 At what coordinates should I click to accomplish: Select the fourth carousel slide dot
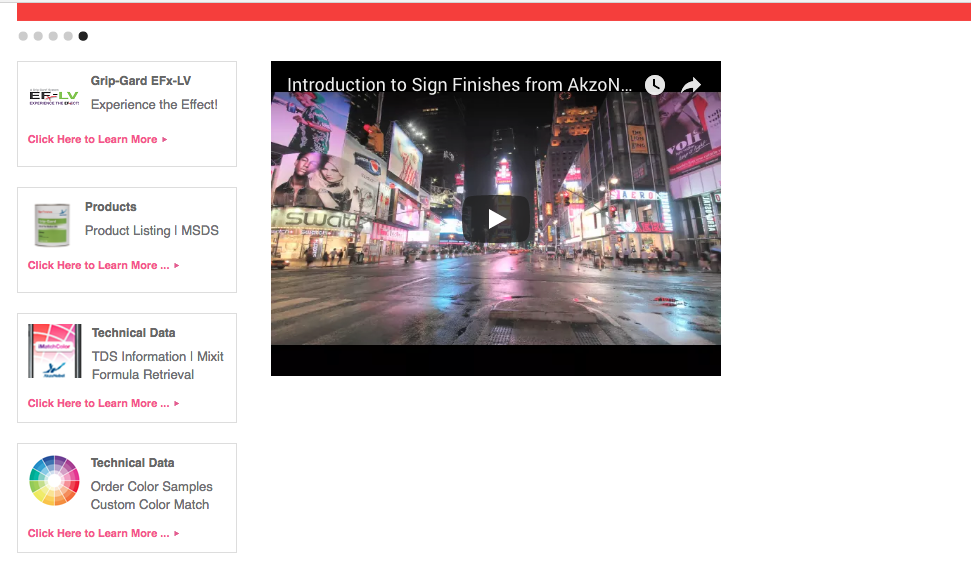(68, 36)
